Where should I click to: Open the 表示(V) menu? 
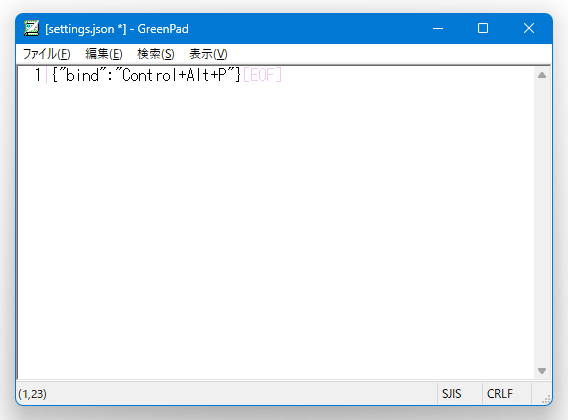(208, 54)
